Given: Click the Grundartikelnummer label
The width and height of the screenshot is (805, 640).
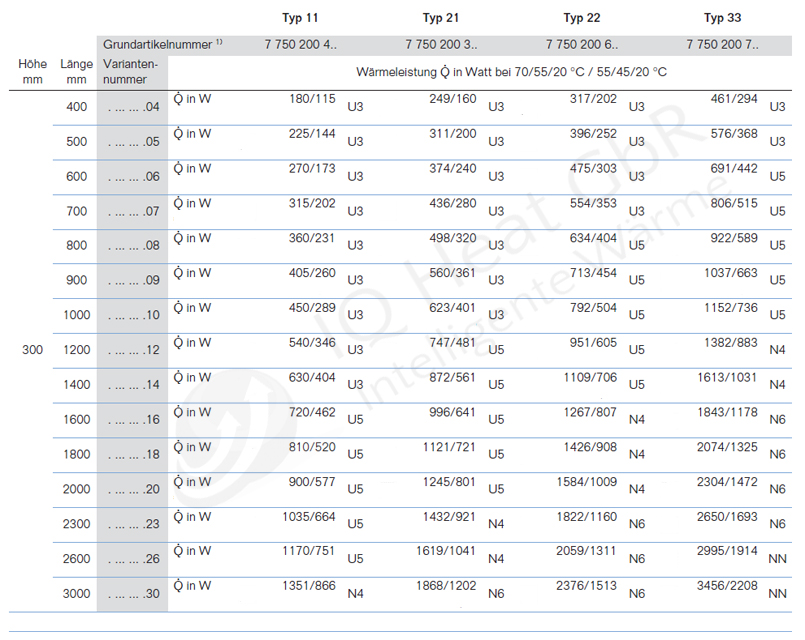Looking at the screenshot, I should (163, 45).
